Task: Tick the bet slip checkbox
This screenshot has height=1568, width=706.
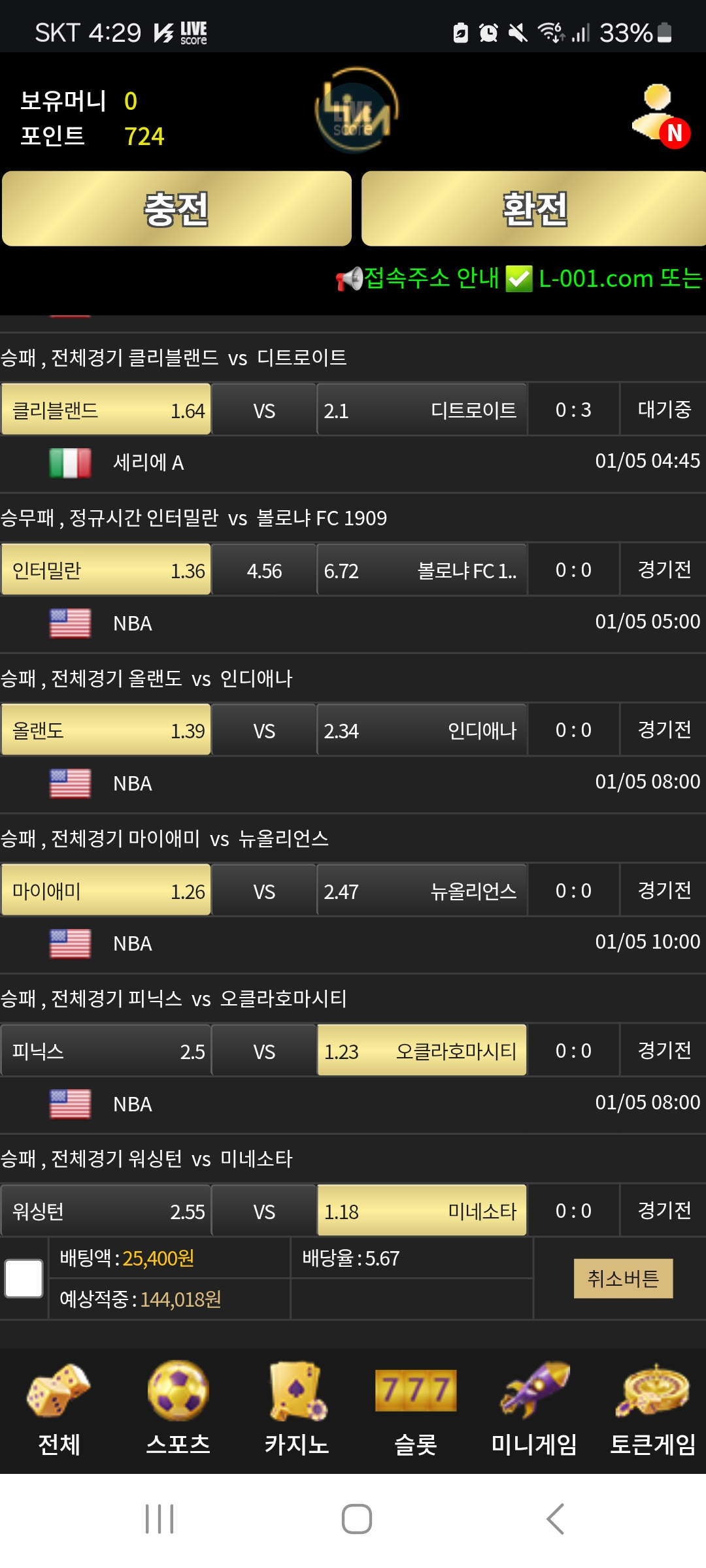Action: [x=24, y=1279]
